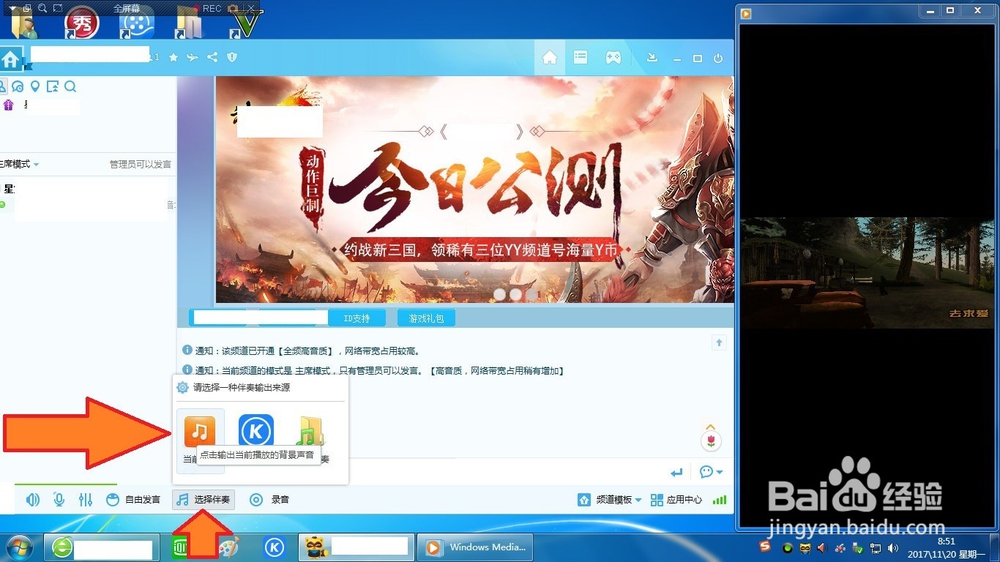Click the scroll-to-top arrow in chat area
This screenshot has height=562, width=1000.
[719, 343]
